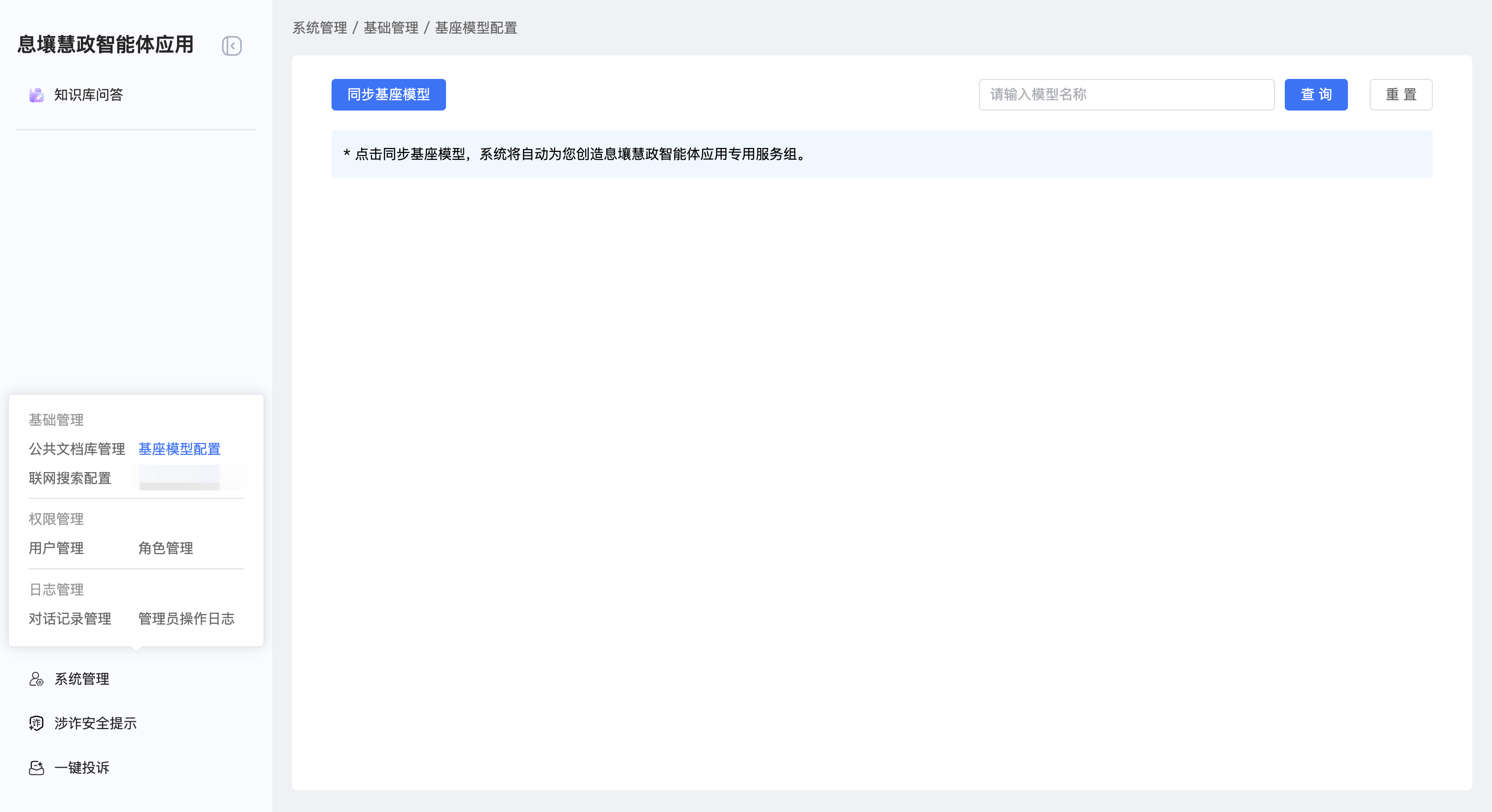The image size is (1492, 812).
Task: Click the 息壤慧政智能体应用 title
Action: 106,44
